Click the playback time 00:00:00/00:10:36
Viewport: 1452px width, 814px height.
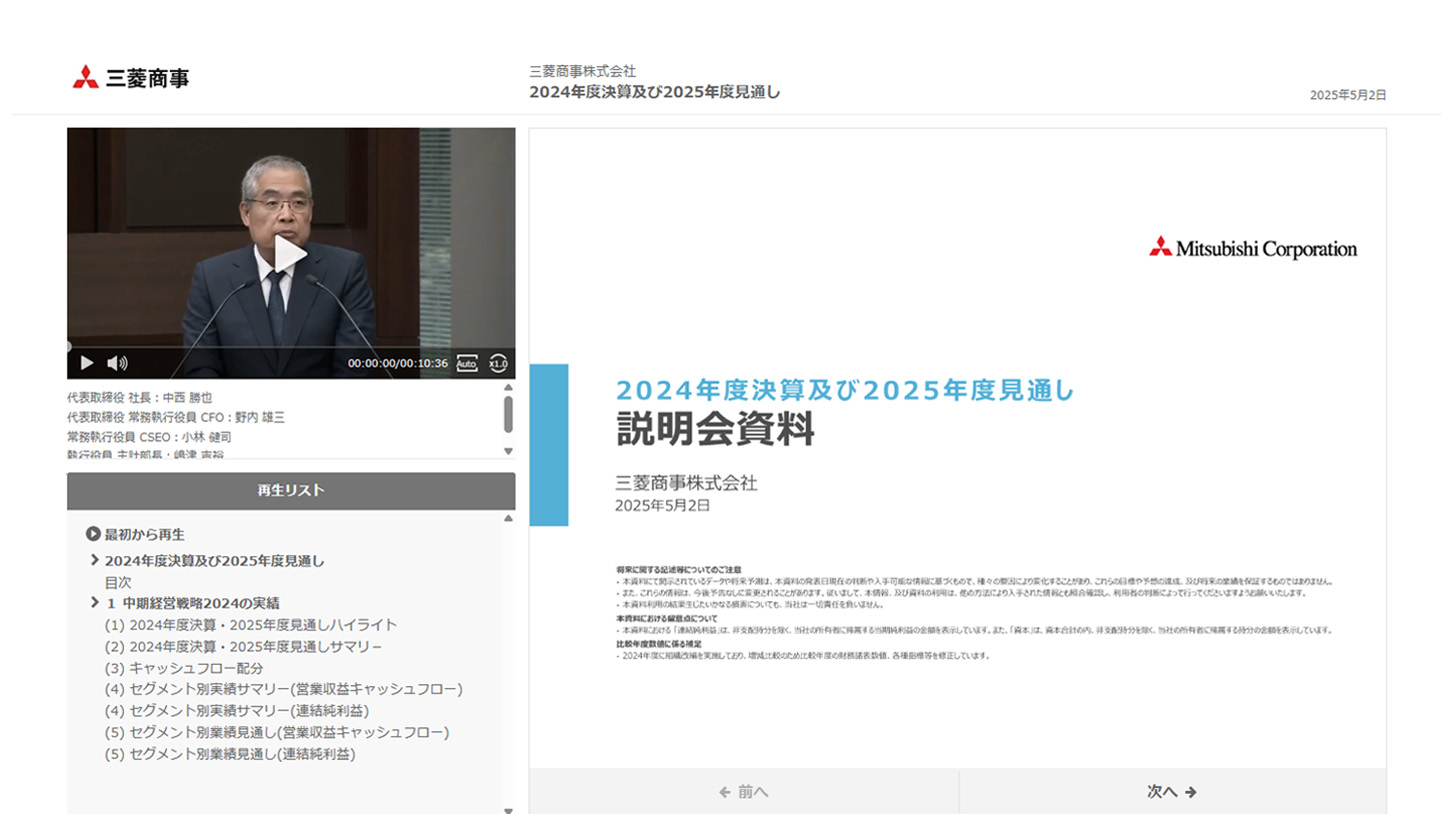pos(398,363)
